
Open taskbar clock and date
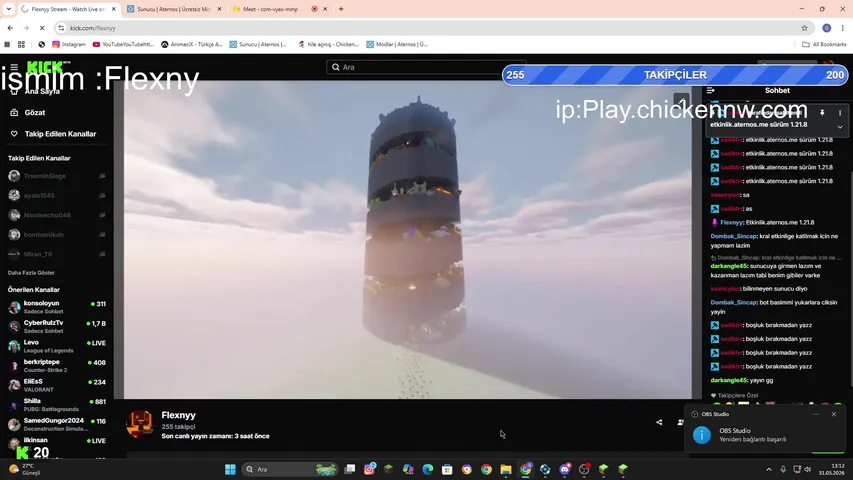pyautogui.click(x=832, y=469)
